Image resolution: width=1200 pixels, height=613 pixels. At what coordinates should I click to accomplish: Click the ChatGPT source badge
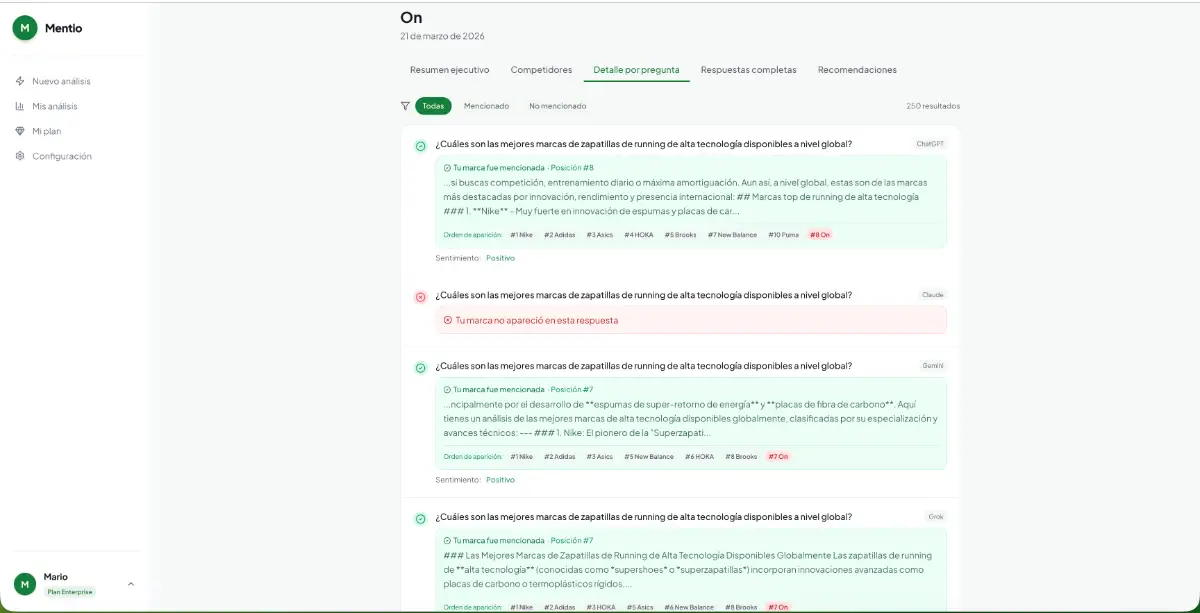click(x=930, y=144)
